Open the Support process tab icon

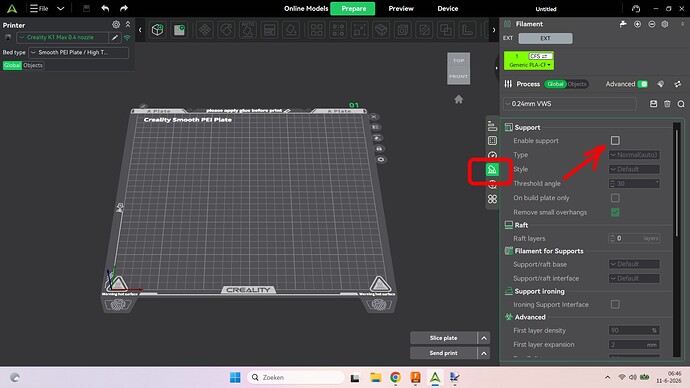pos(492,170)
